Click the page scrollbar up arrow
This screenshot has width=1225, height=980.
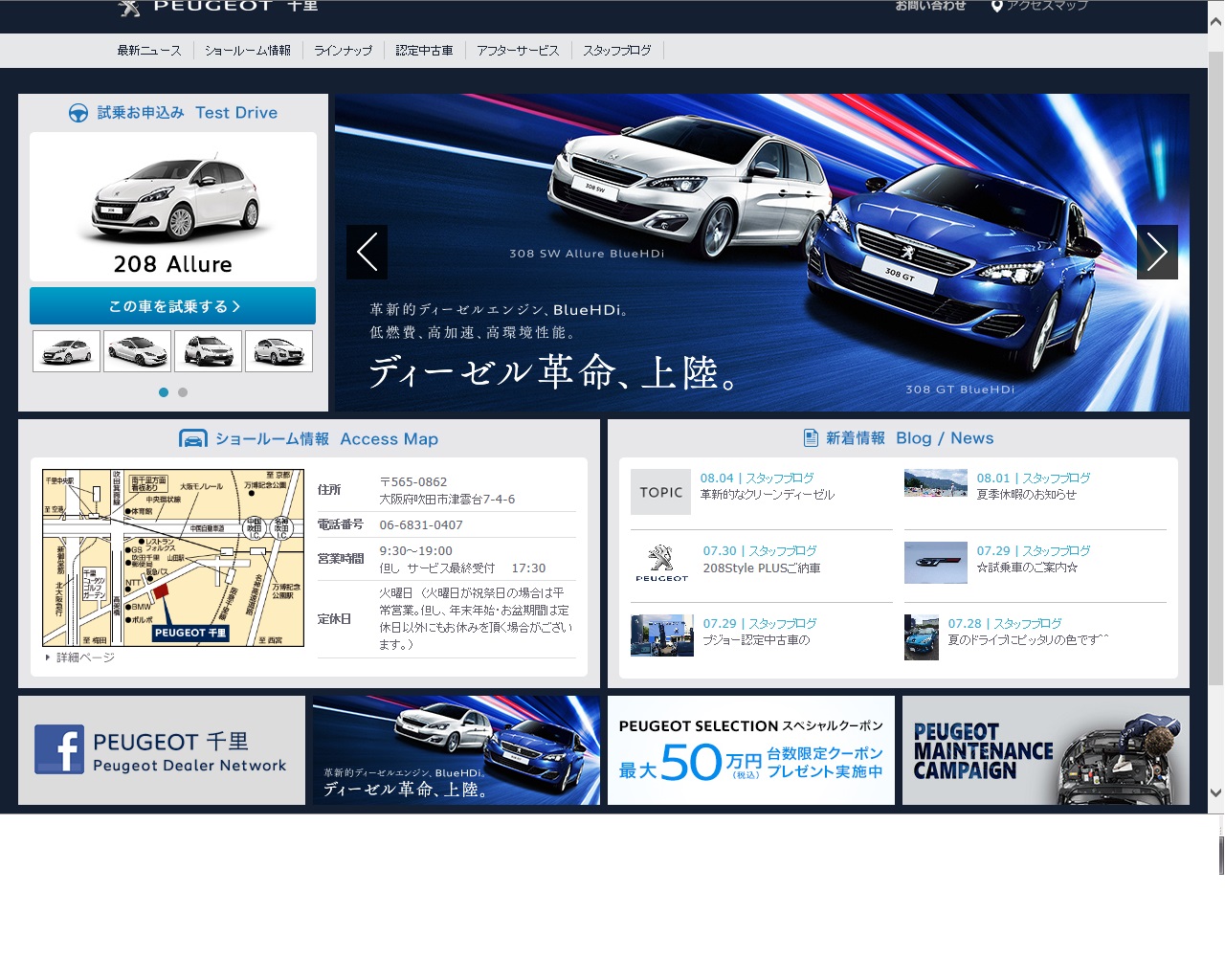pos(1216,21)
